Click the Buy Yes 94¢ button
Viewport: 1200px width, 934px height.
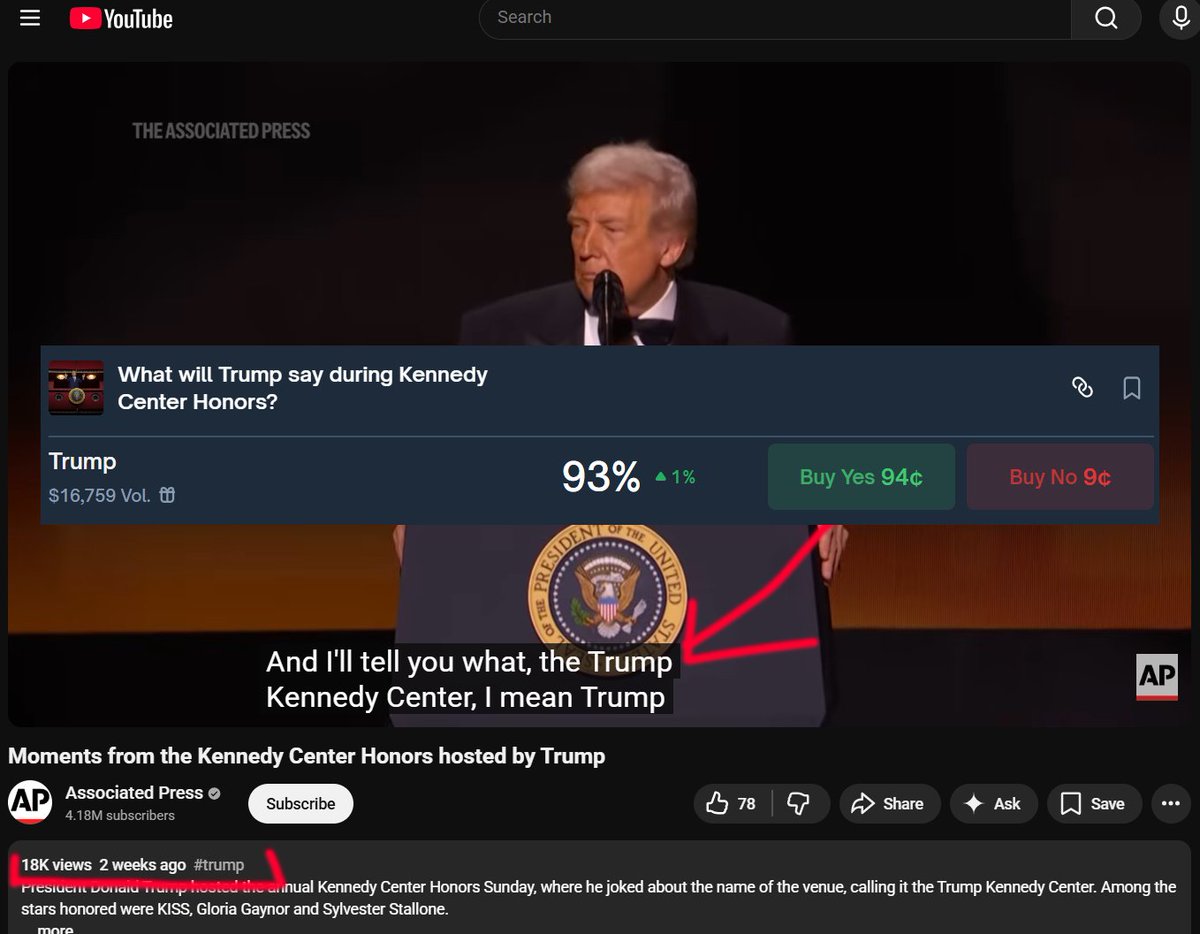[861, 477]
